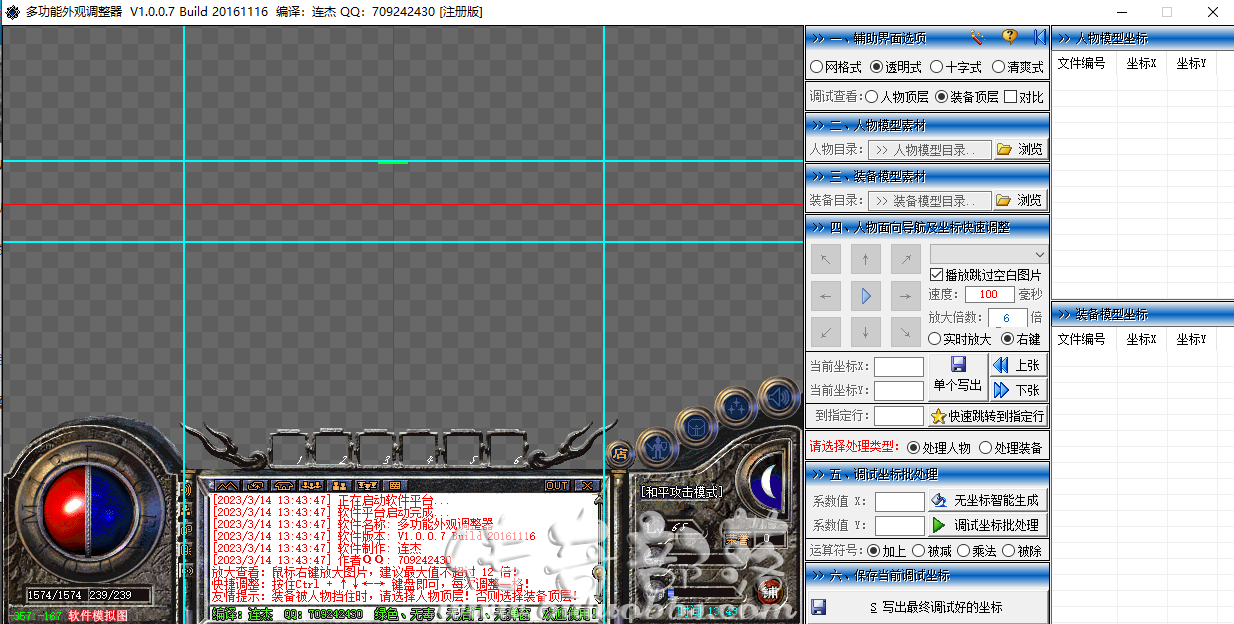Viewport: 1234px width, 624px height.
Task: Click the 无坐标智能生成 button
Action: [x=988, y=500]
